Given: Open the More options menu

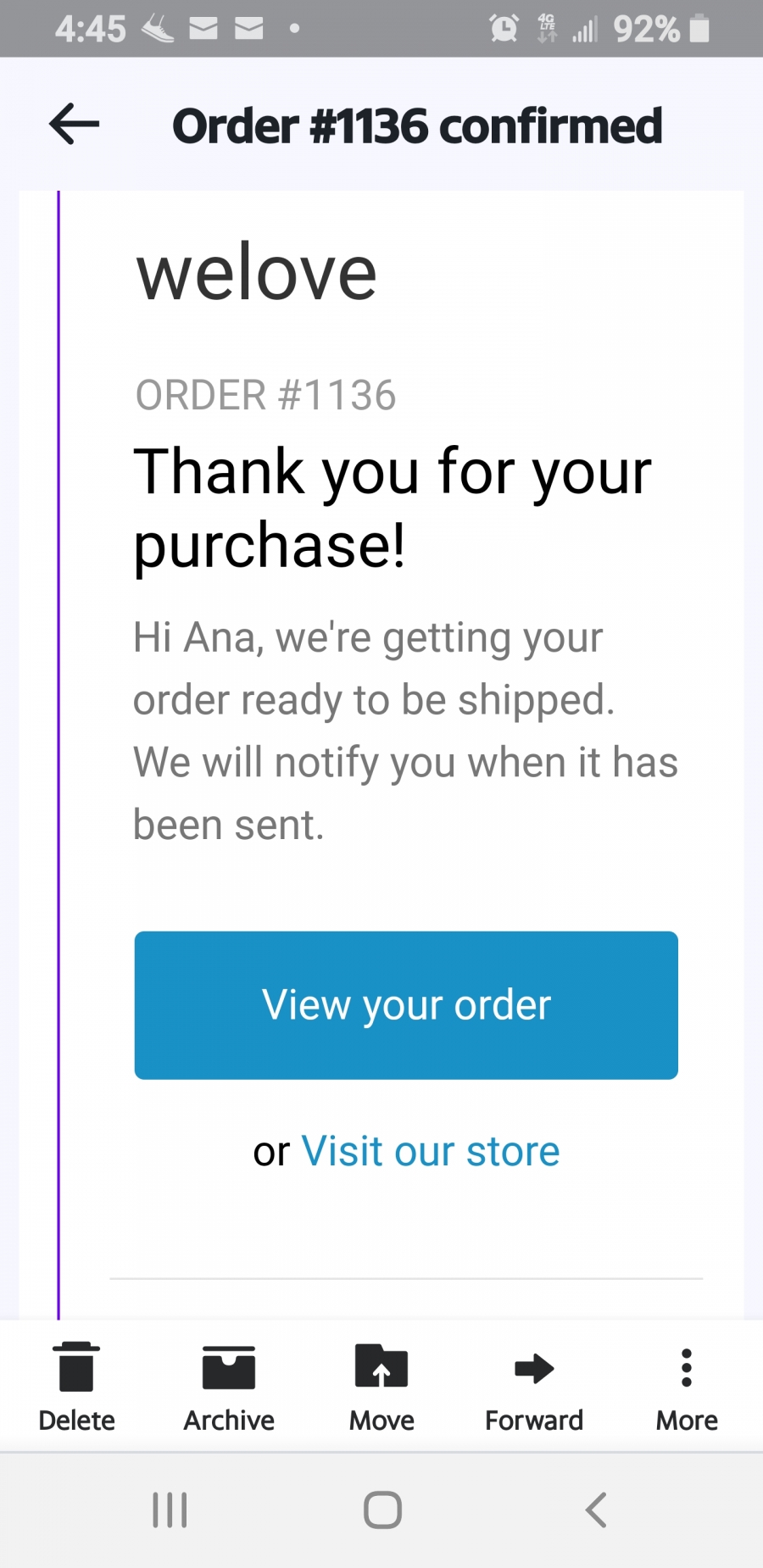Looking at the screenshot, I should (x=687, y=1386).
